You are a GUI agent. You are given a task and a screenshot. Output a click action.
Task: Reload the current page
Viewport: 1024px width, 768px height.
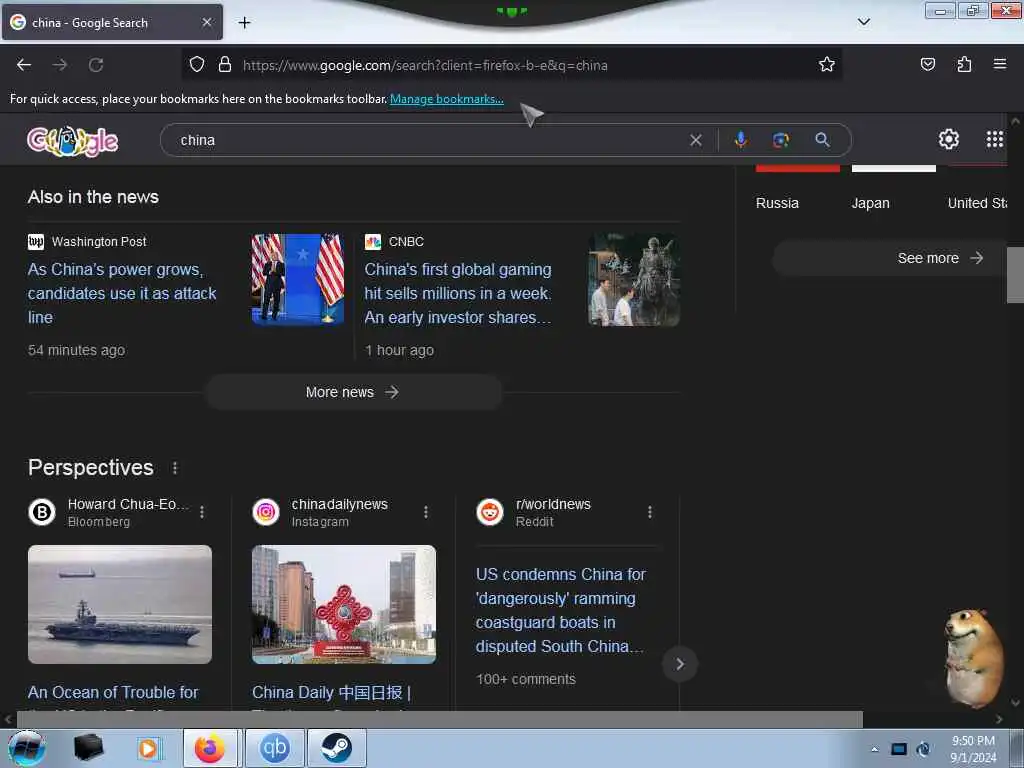click(x=96, y=65)
